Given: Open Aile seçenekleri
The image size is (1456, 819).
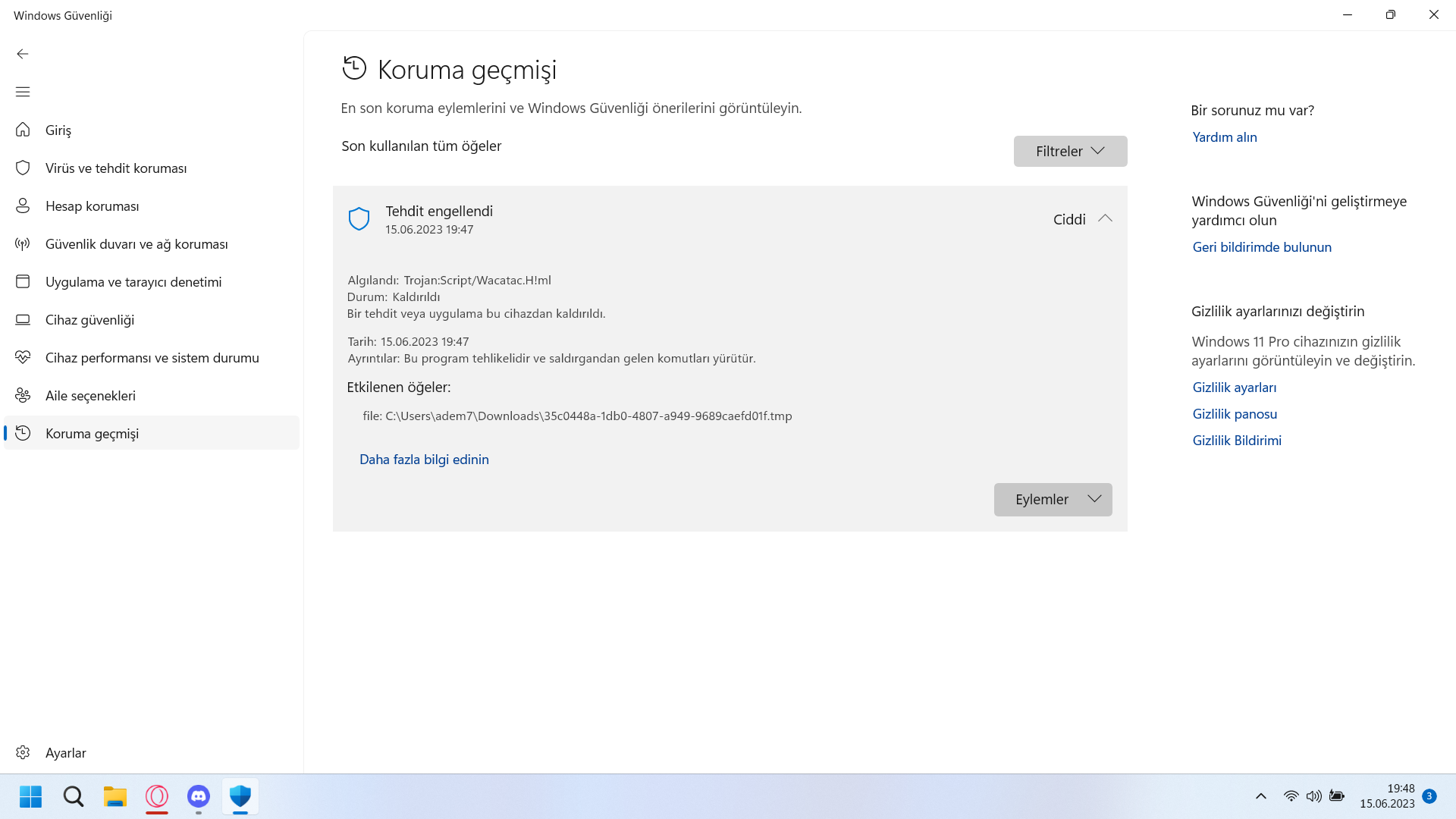Looking at the screenshot, I should point(90,396).
